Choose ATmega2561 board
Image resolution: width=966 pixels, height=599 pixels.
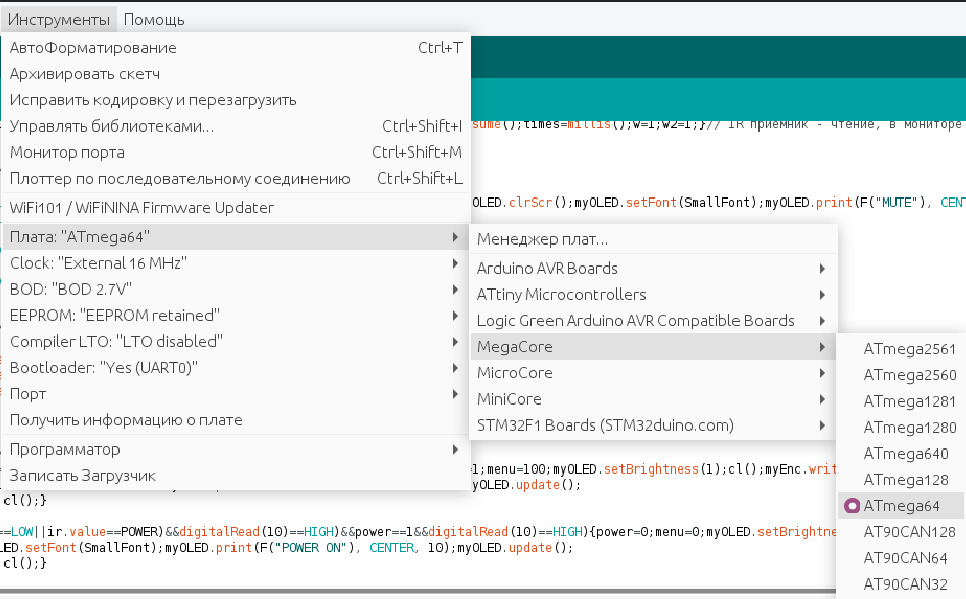[x=909, y=349]
